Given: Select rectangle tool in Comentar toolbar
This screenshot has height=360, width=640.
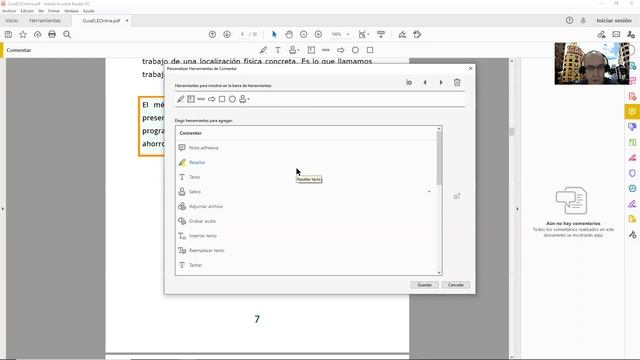Looking at the screenshot, I should pyautogui.click(x=370, y=50).
